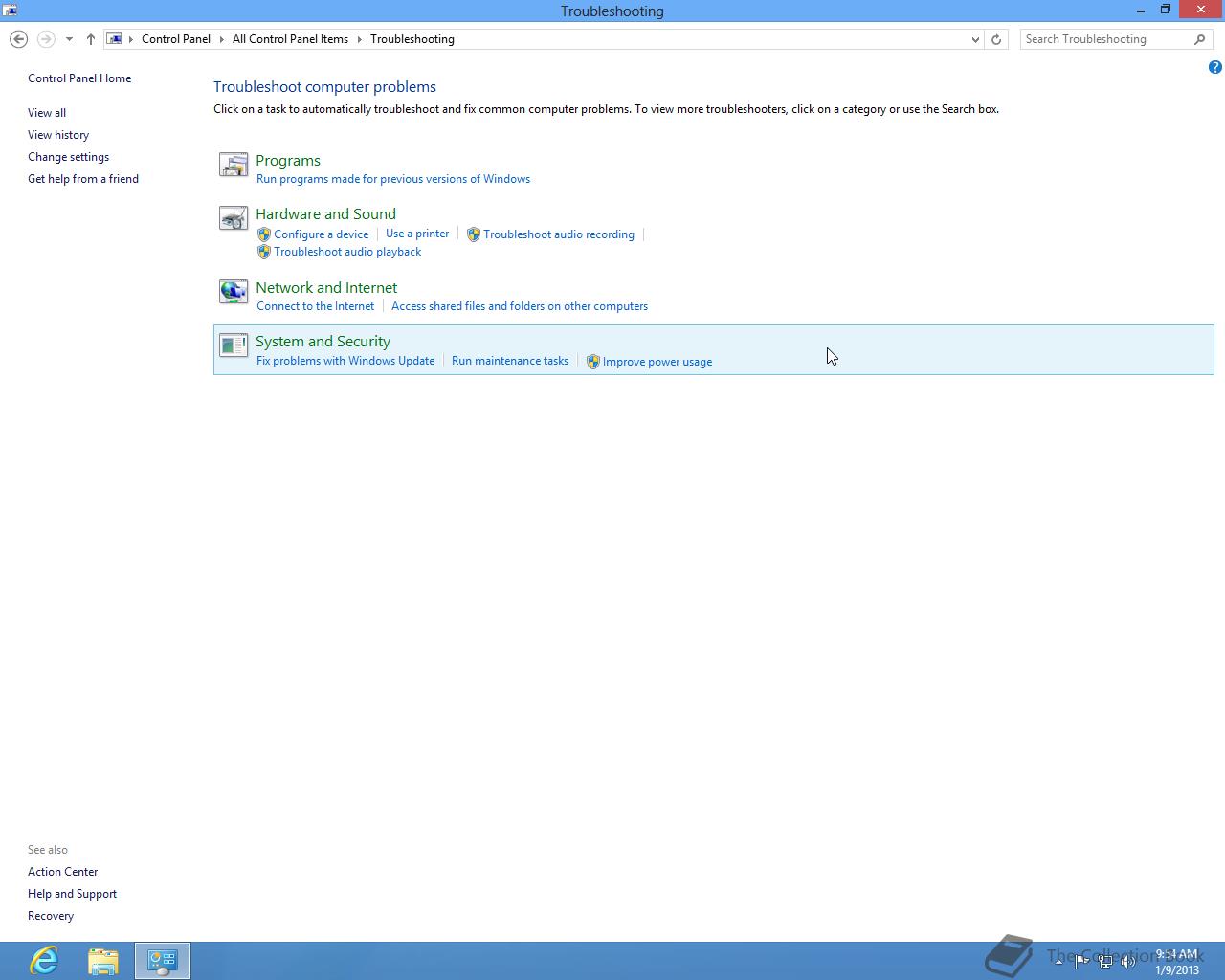Open the Control Panel Home link
The image size is (1225, 980).
(79, 78)
